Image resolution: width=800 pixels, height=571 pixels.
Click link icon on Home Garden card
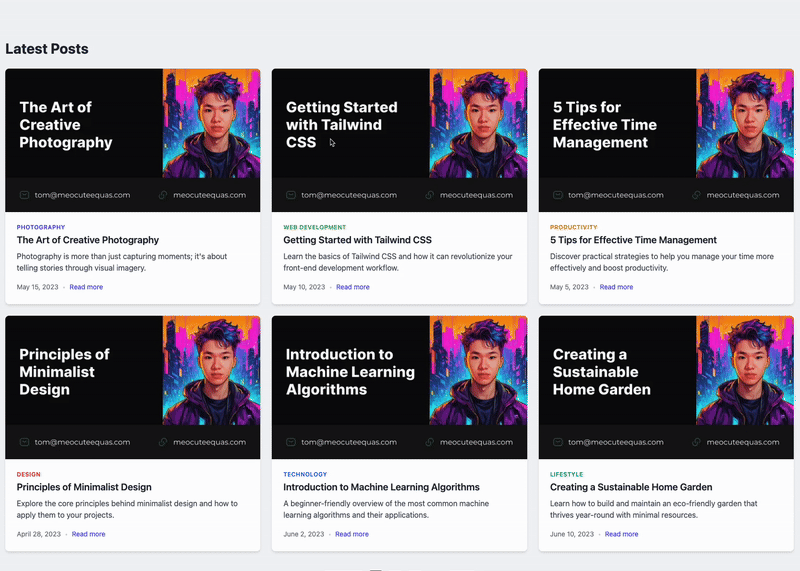coord(696,442)
